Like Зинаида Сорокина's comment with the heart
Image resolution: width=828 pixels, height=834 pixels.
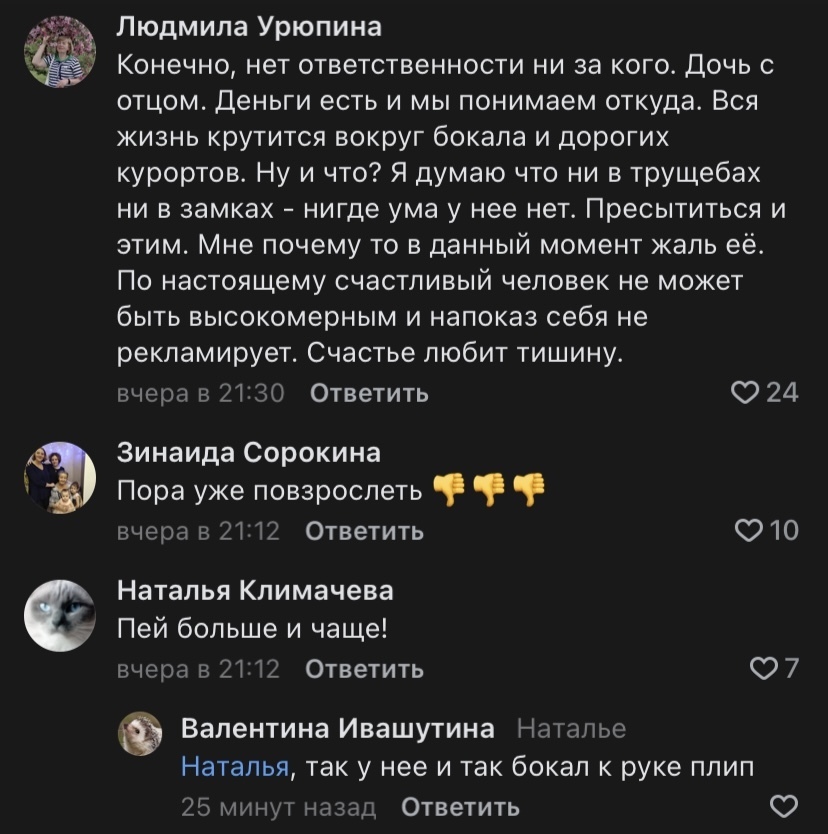pos(747,531)
